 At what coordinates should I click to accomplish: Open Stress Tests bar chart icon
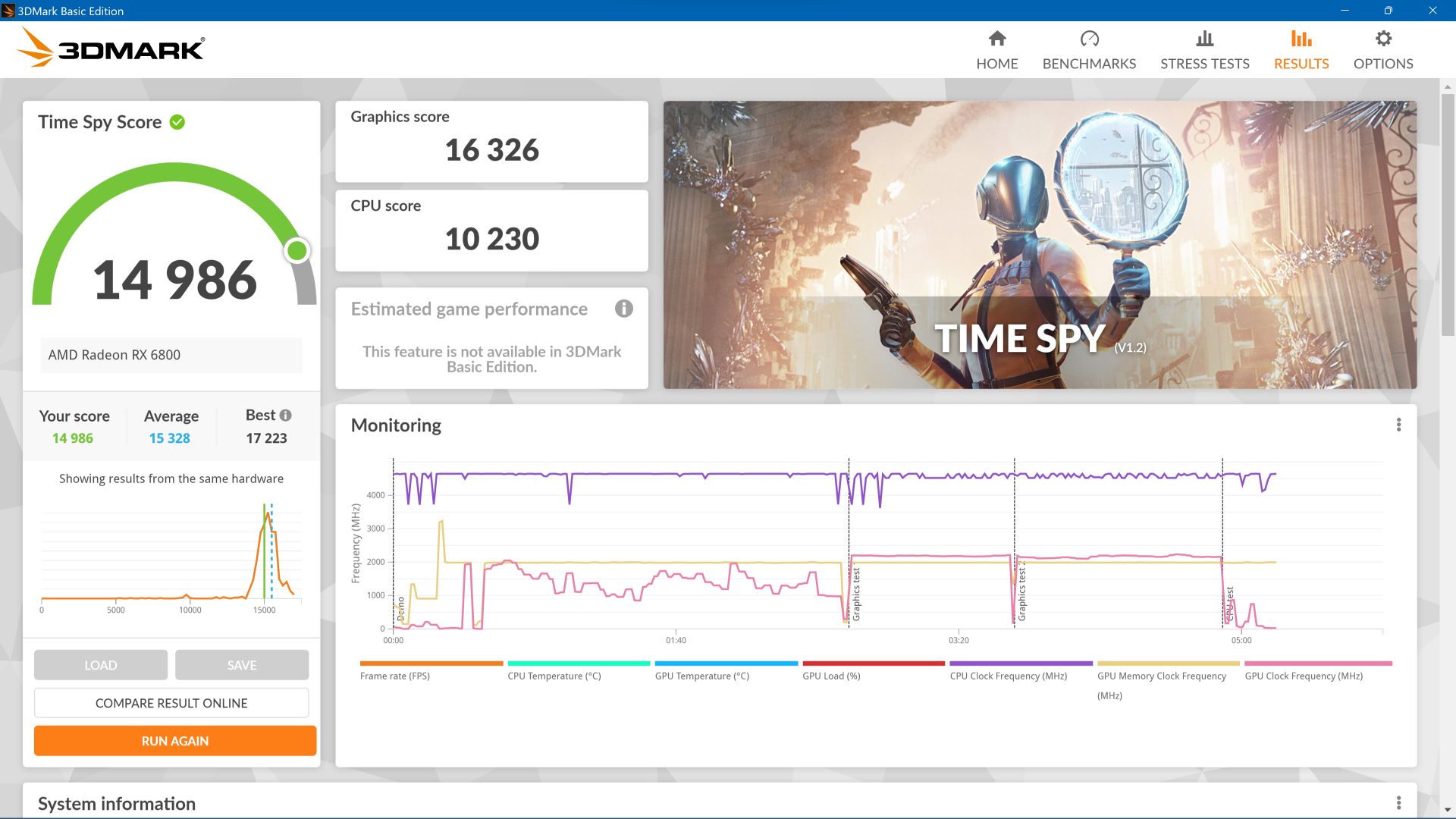pos(1204,39)
